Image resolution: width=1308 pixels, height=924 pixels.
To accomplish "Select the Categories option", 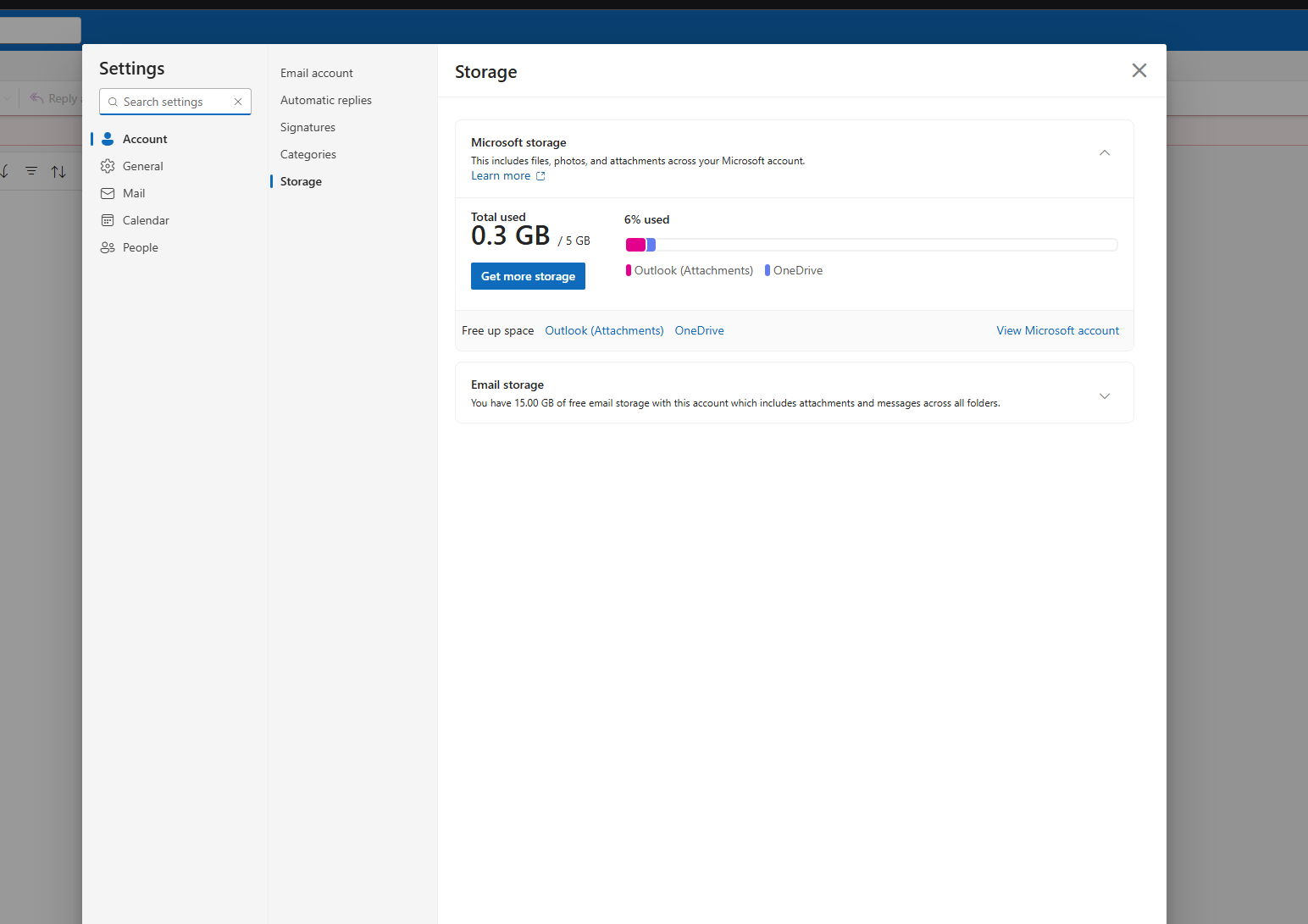I will [308, 154].
